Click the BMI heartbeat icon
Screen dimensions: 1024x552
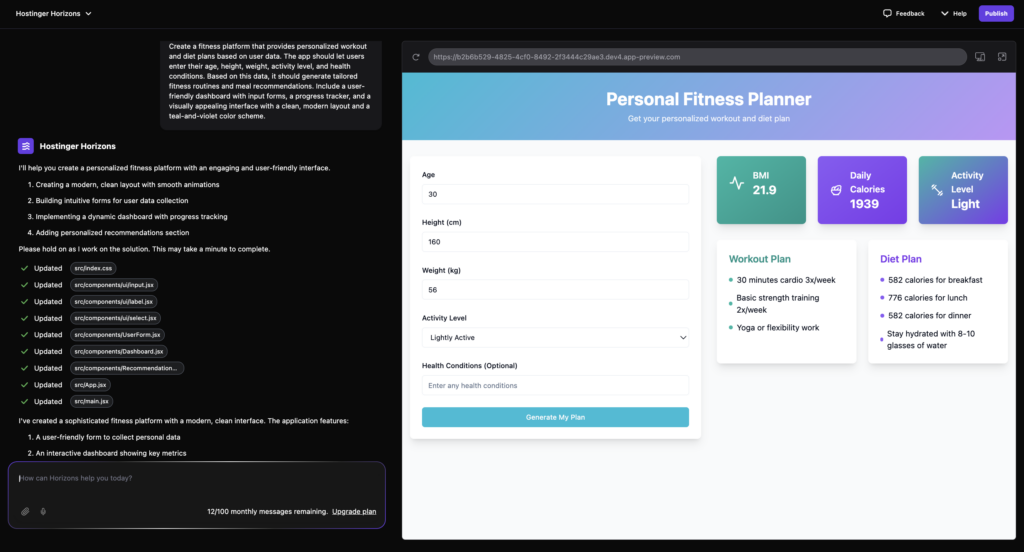coord(737,183)
